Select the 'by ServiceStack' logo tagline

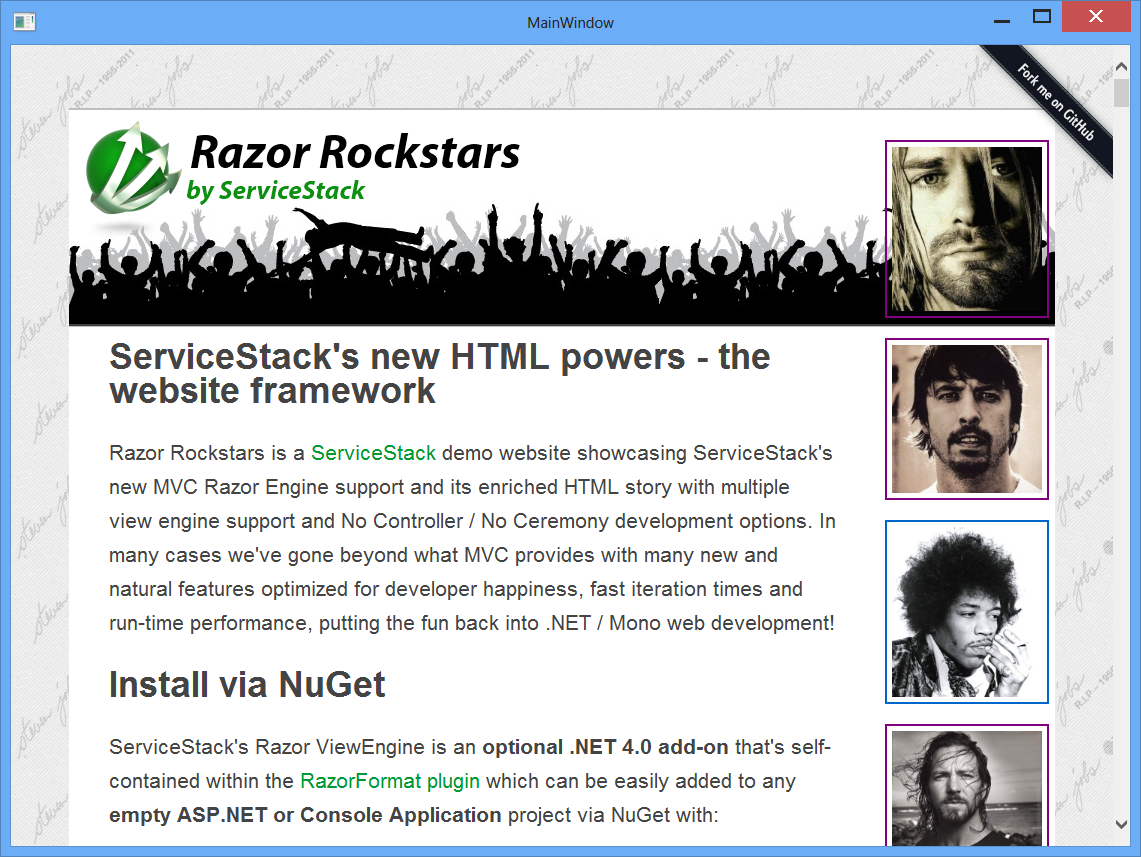276,190
